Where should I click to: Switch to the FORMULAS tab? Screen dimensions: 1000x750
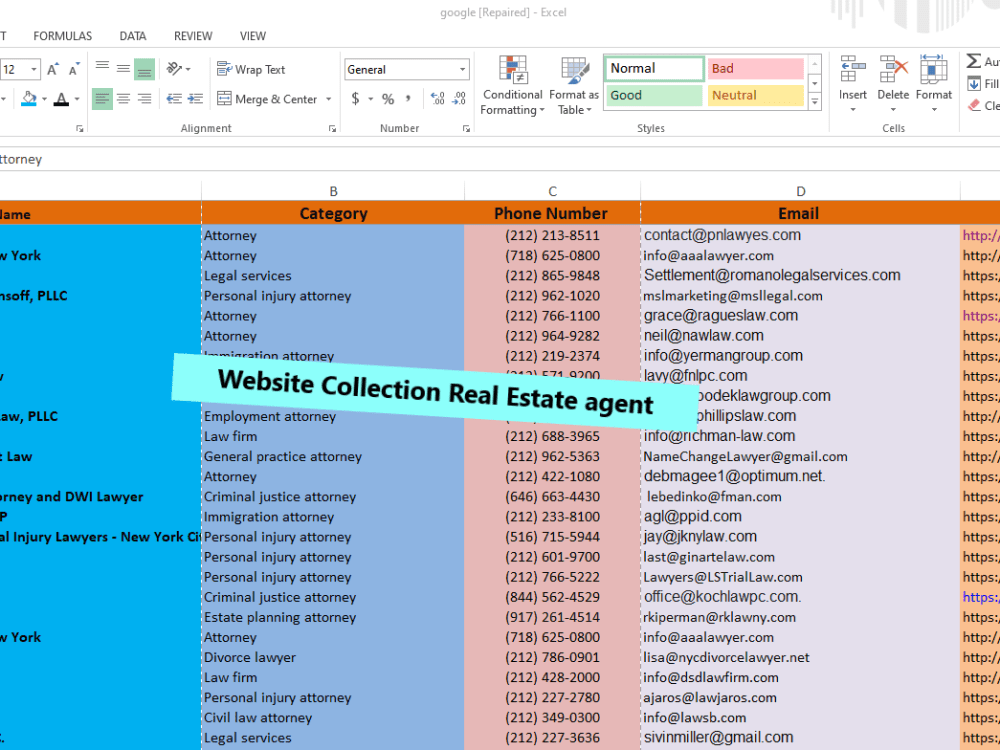(62, 36)
